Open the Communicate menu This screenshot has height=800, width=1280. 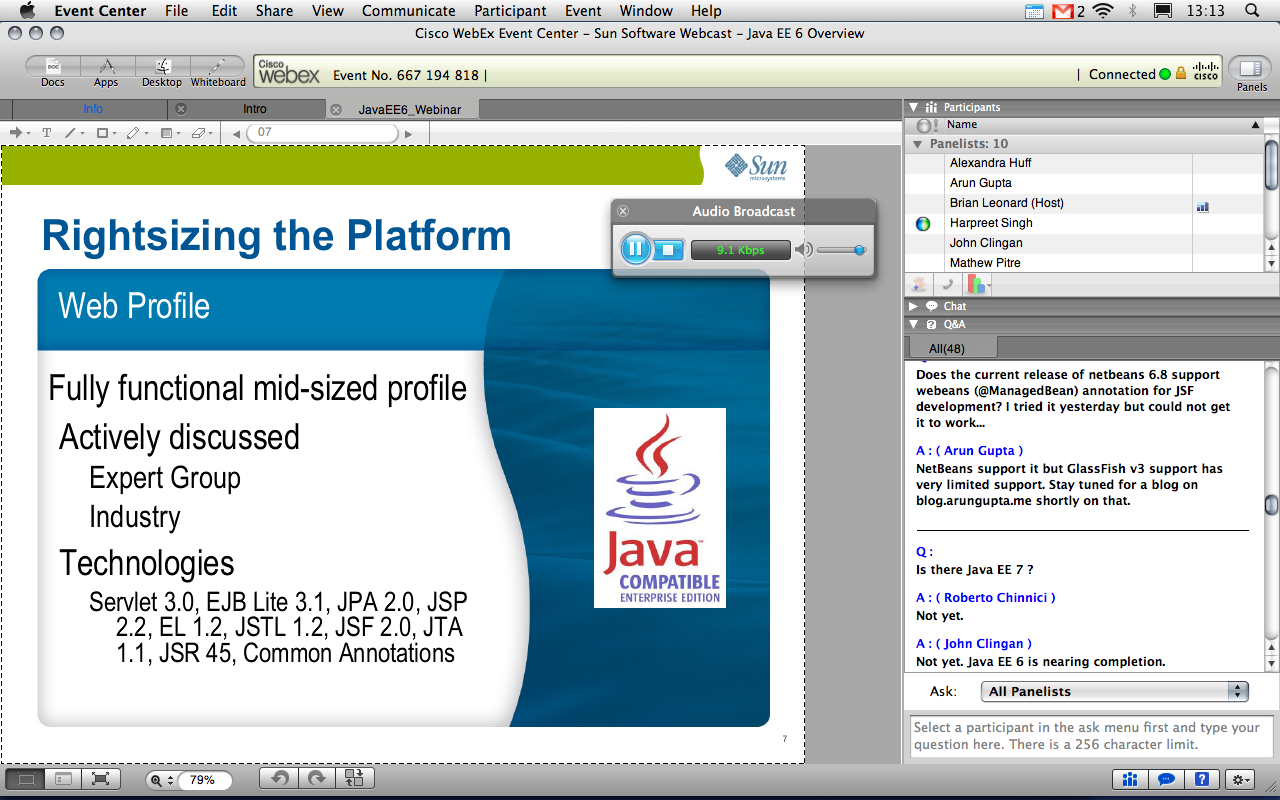[x=408, y=11]
